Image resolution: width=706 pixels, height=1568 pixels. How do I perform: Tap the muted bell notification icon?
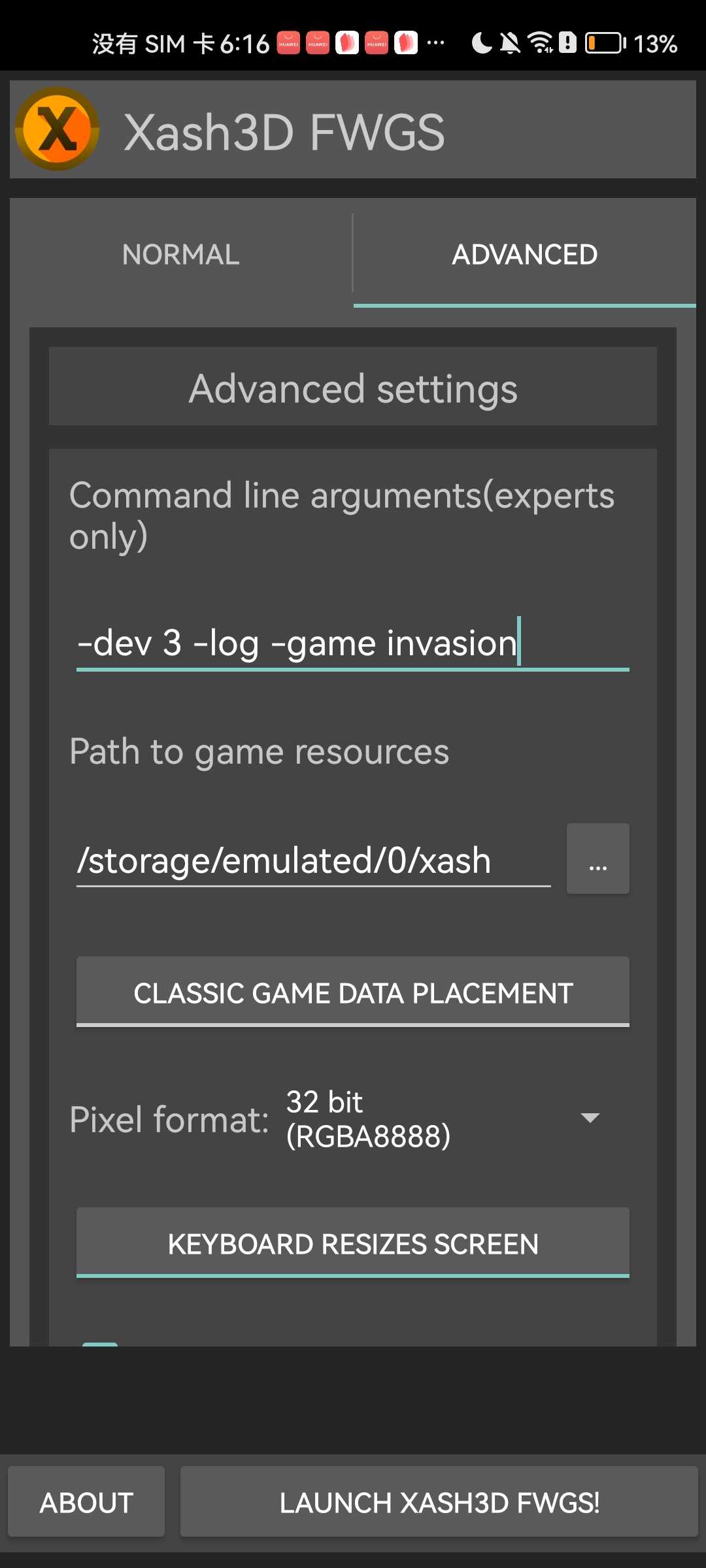[510, 43]
